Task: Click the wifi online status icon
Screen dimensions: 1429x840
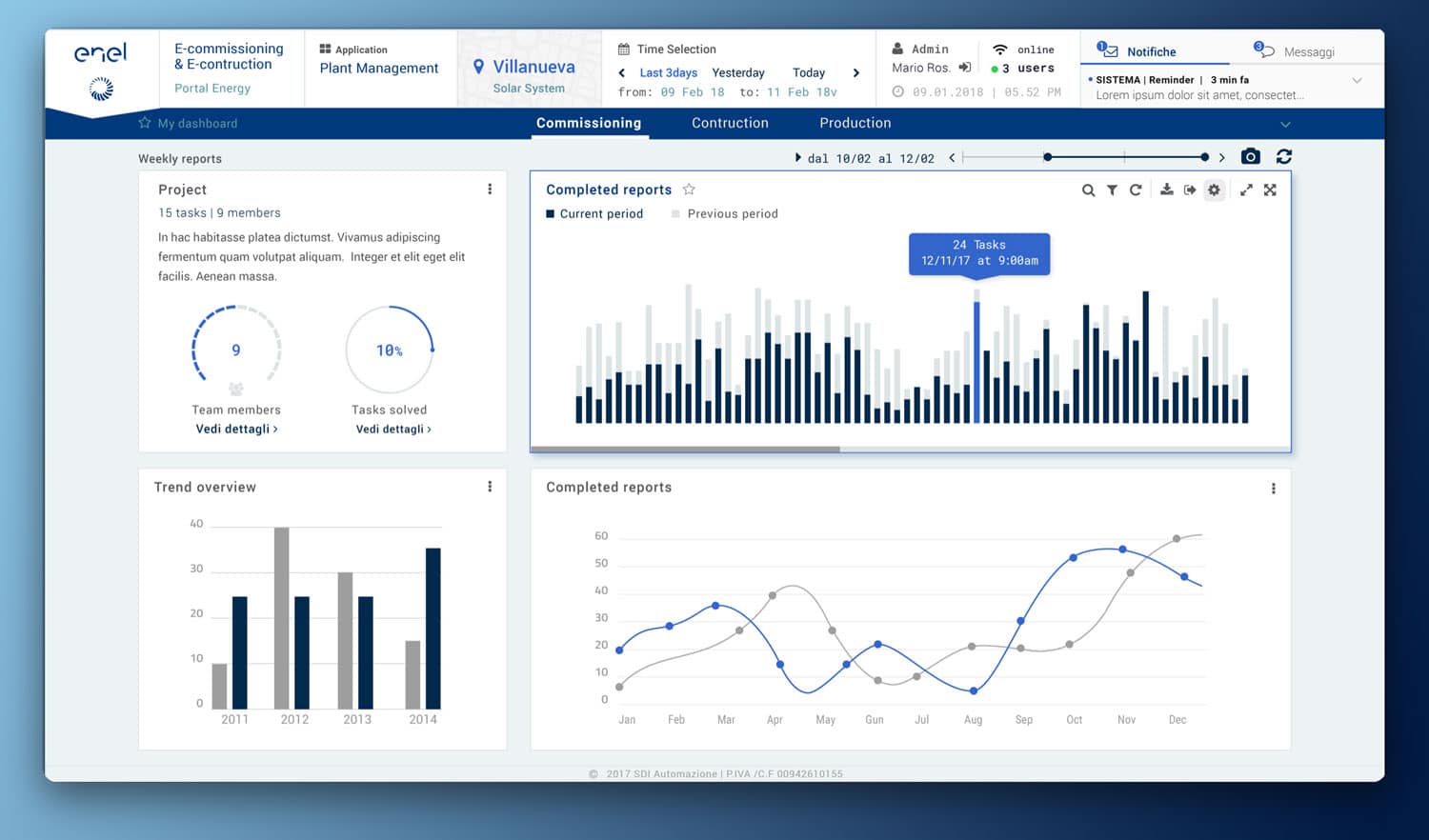Action: [x=1000, y=49]
